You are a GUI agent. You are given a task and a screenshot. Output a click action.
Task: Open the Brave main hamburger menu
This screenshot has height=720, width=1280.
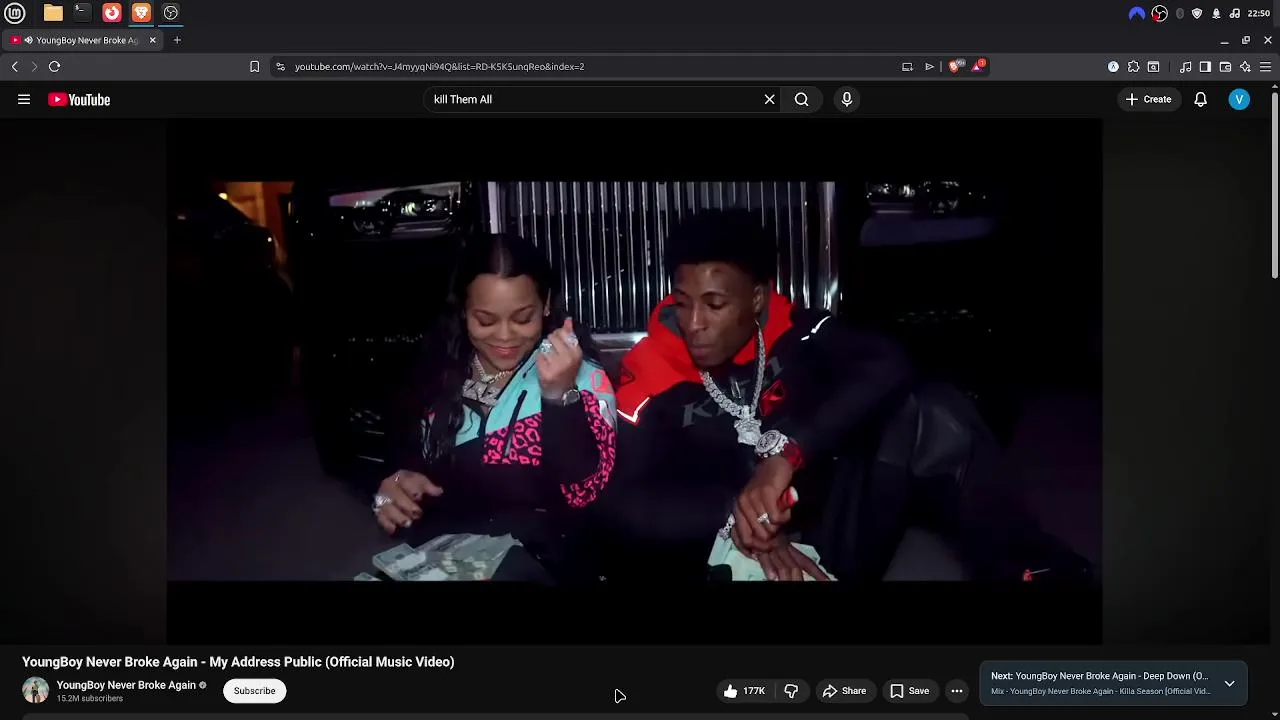[x=1265, y=67]
